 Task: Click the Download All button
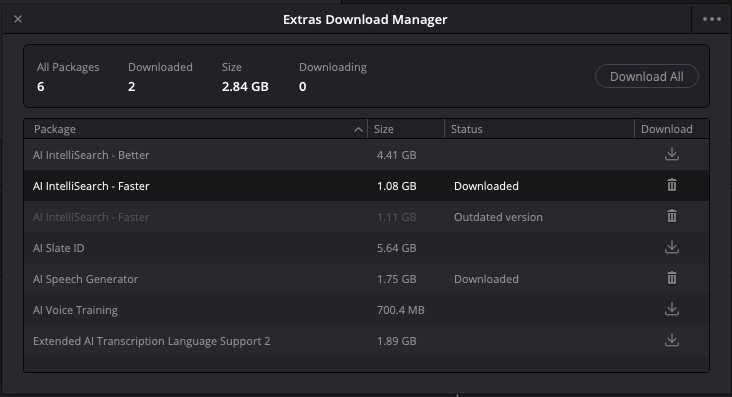coord(647,76)
